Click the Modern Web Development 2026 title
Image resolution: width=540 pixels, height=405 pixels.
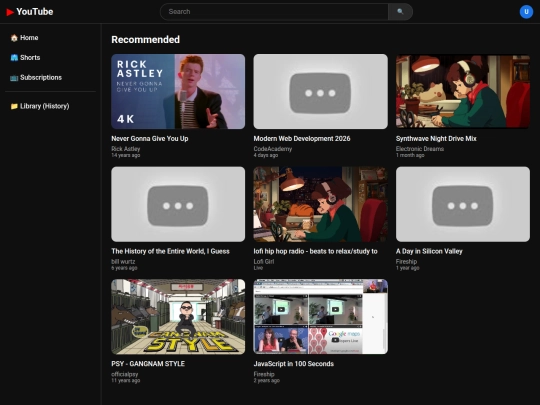pos(302,138)
